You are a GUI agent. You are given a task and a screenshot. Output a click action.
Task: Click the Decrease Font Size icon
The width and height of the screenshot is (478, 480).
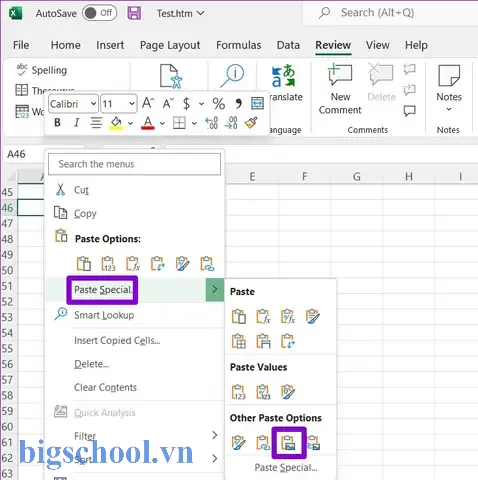[x=168, y=104]
